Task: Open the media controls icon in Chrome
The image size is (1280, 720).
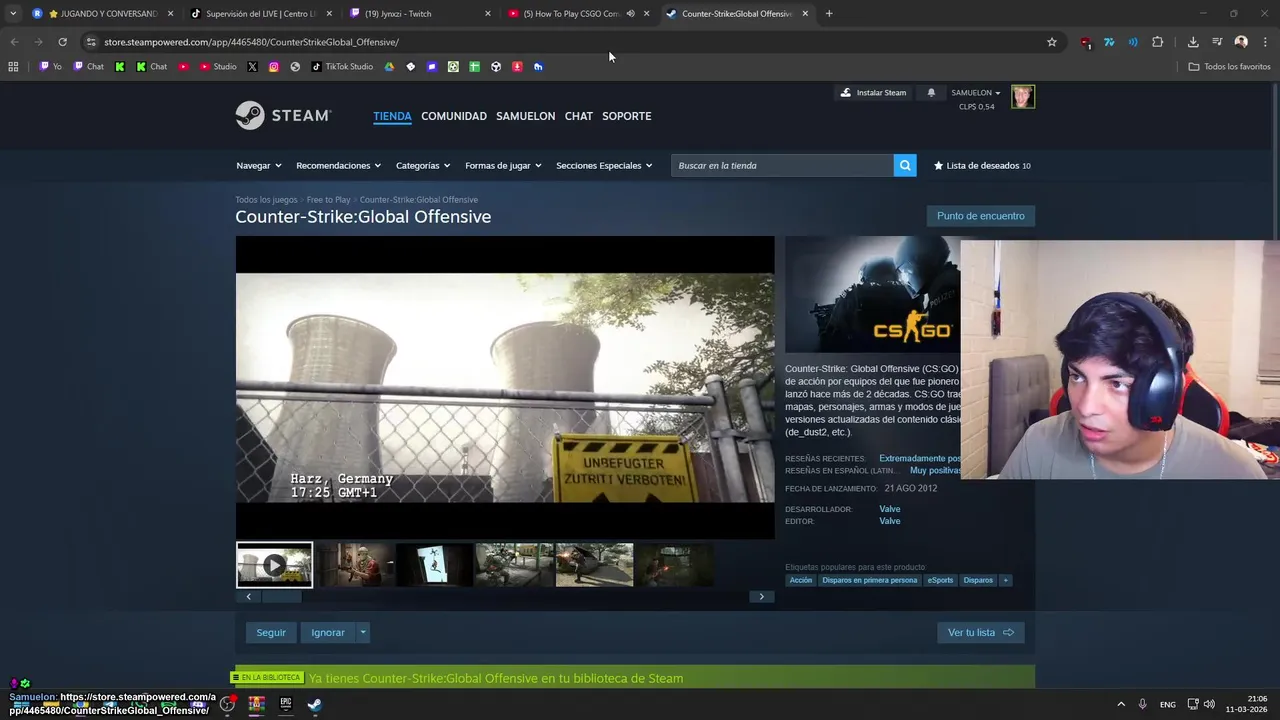Action: tap(1217, 42)
